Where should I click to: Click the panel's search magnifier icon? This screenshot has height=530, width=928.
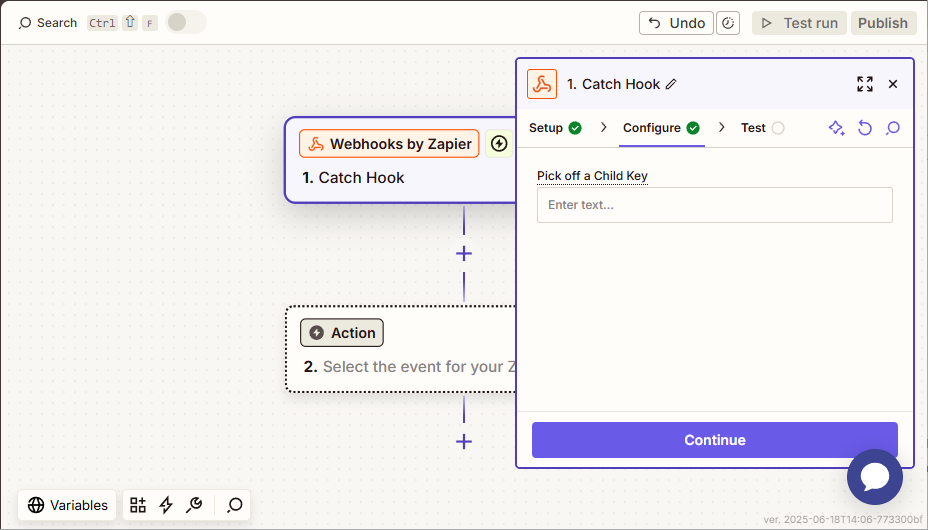tap(892, 128)
